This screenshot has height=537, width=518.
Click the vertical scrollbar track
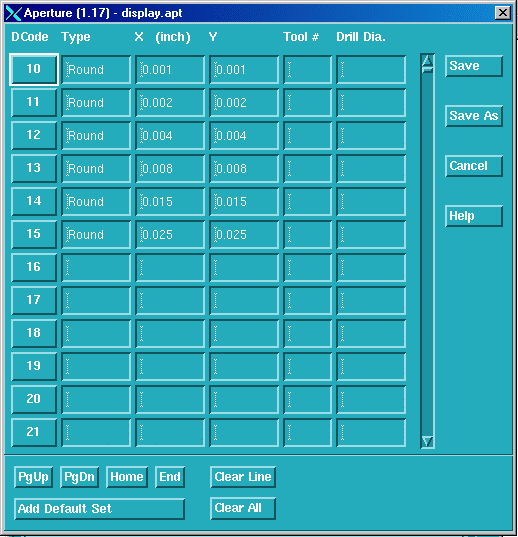pyautogui.click(x=427, y=253)
